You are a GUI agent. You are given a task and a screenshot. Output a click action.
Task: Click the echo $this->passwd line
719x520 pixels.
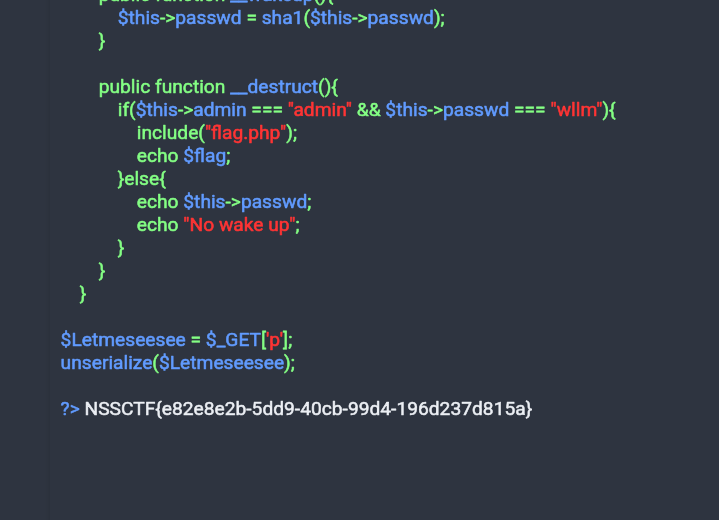[224, 202]
